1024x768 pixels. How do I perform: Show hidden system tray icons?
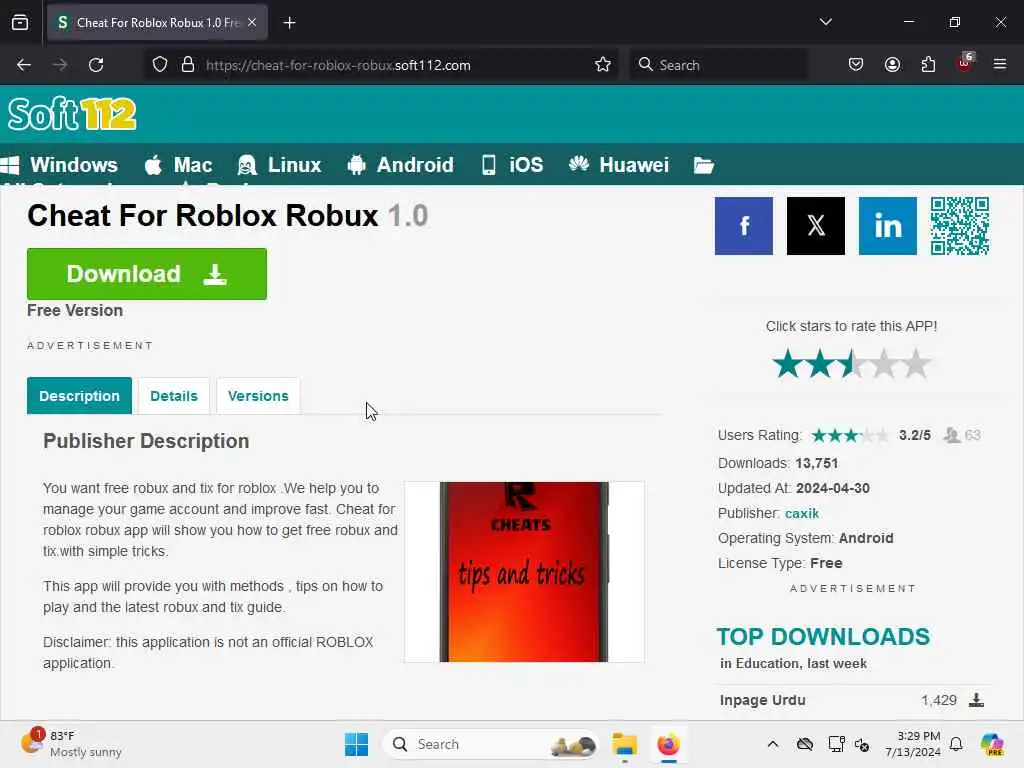pos(773,744)
